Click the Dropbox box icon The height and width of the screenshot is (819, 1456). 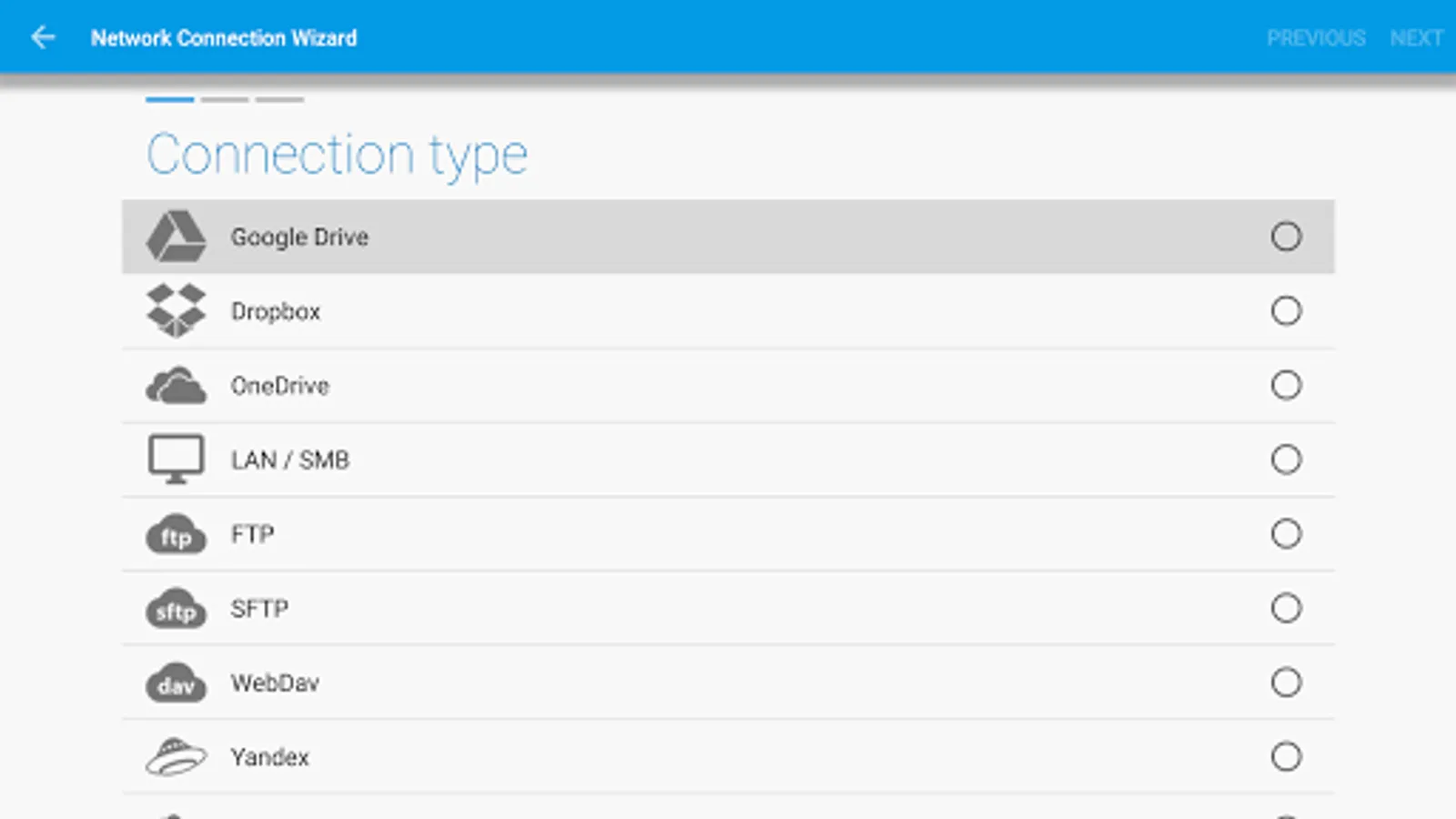coord(176,310)
